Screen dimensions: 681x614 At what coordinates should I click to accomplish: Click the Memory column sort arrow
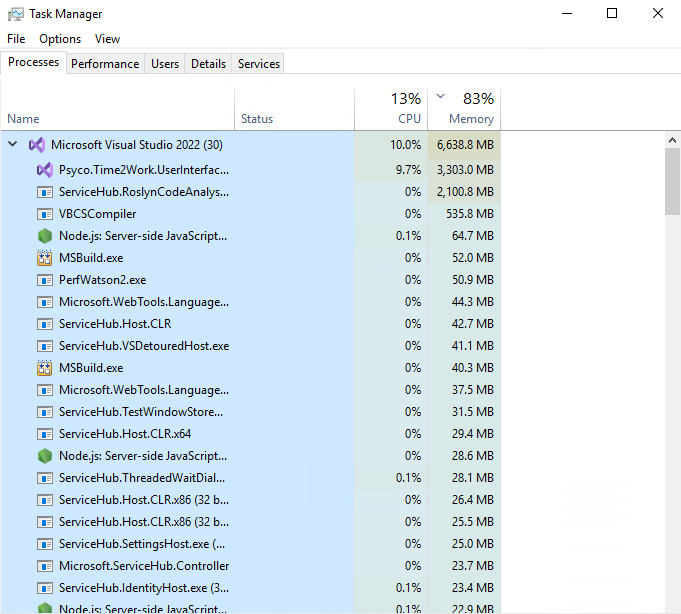[440, 96]
